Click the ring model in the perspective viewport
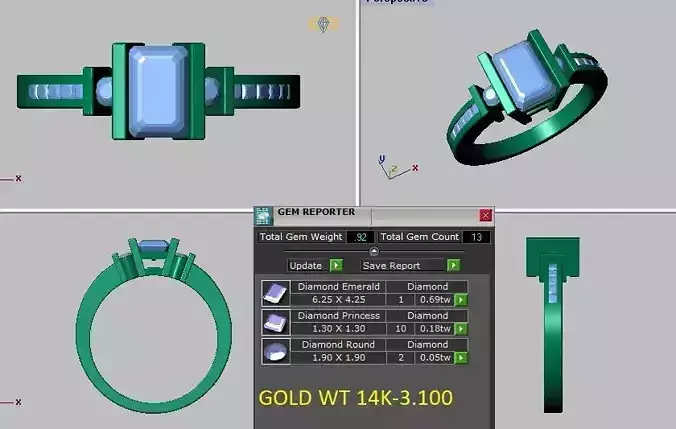The image size is (676, 429). pos(527,98)
